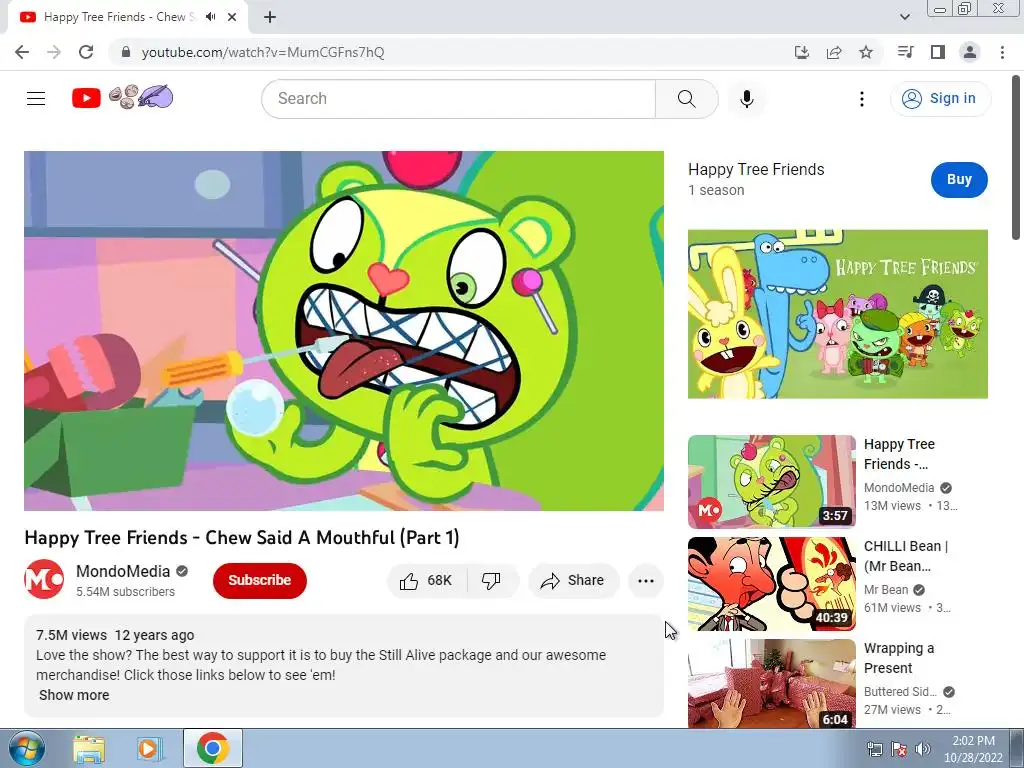Image resolution: width=1024 pixels, height=768 pixels.
Task: Click Chrome taskbar button
Action: click(x=212, y=748)
